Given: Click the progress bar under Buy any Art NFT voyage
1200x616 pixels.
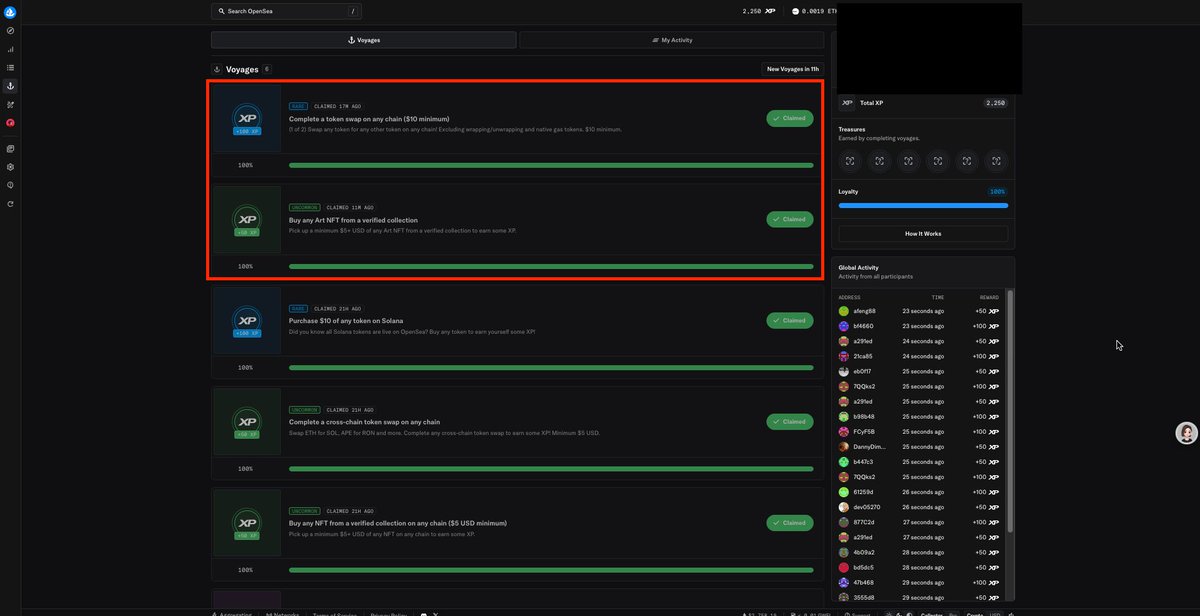Looking at the screenshot, I should click(551, 267).
